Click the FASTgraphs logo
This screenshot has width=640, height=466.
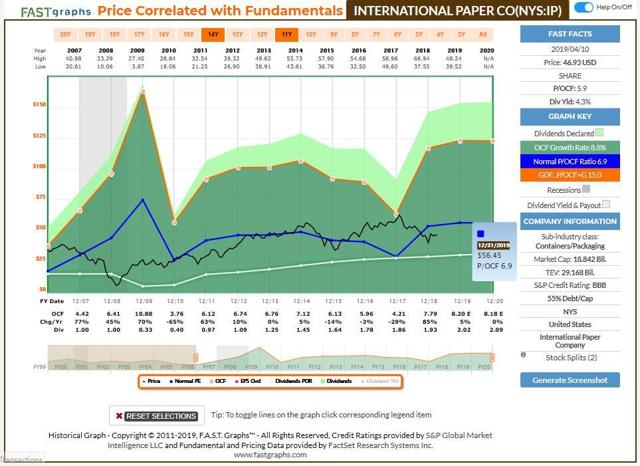pos(56,12)
